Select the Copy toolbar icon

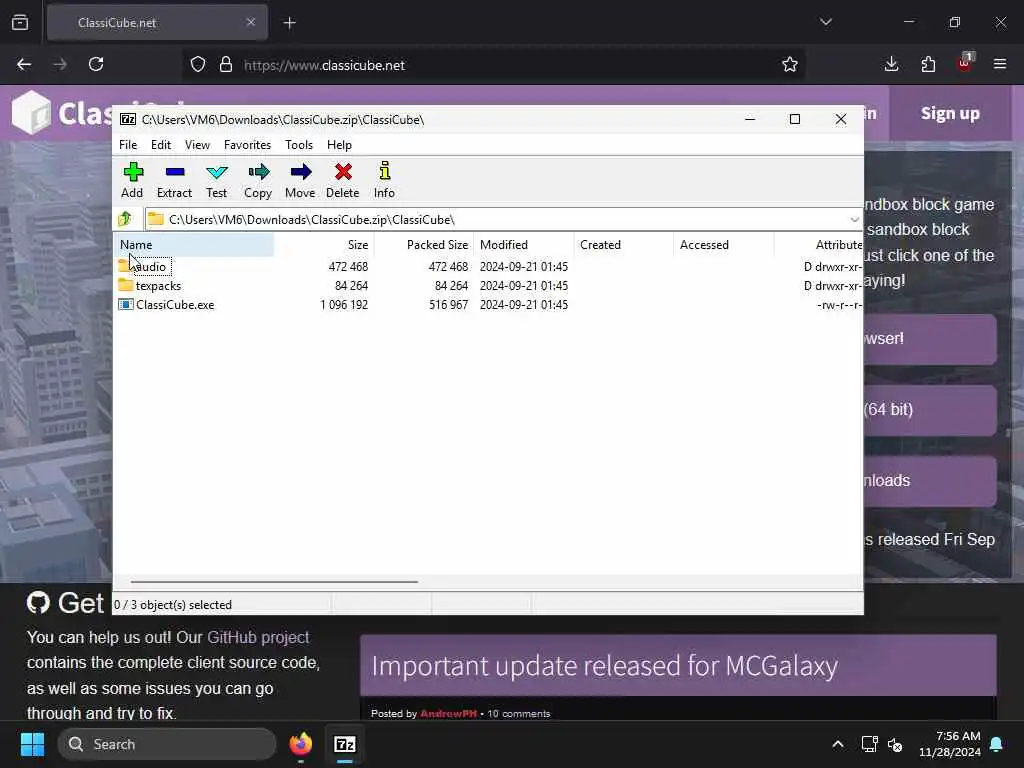[x=258, y=180]
